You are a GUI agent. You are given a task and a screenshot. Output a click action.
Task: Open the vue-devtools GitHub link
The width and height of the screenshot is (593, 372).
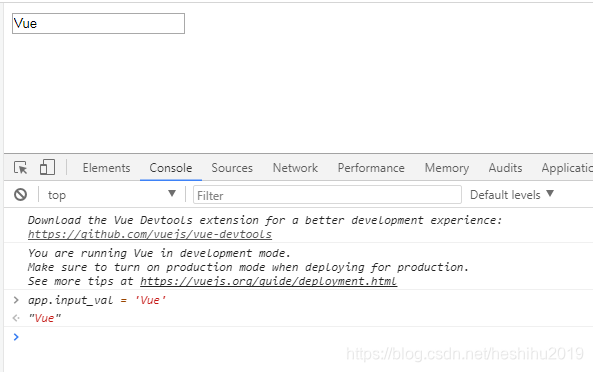click(x=150, y=234)
